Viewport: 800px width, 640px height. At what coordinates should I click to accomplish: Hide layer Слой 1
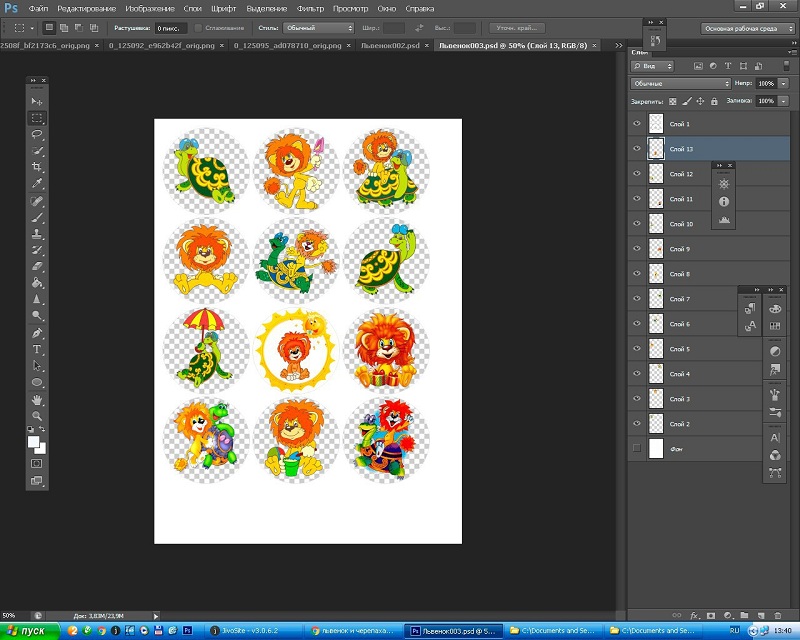click(637, 124)
